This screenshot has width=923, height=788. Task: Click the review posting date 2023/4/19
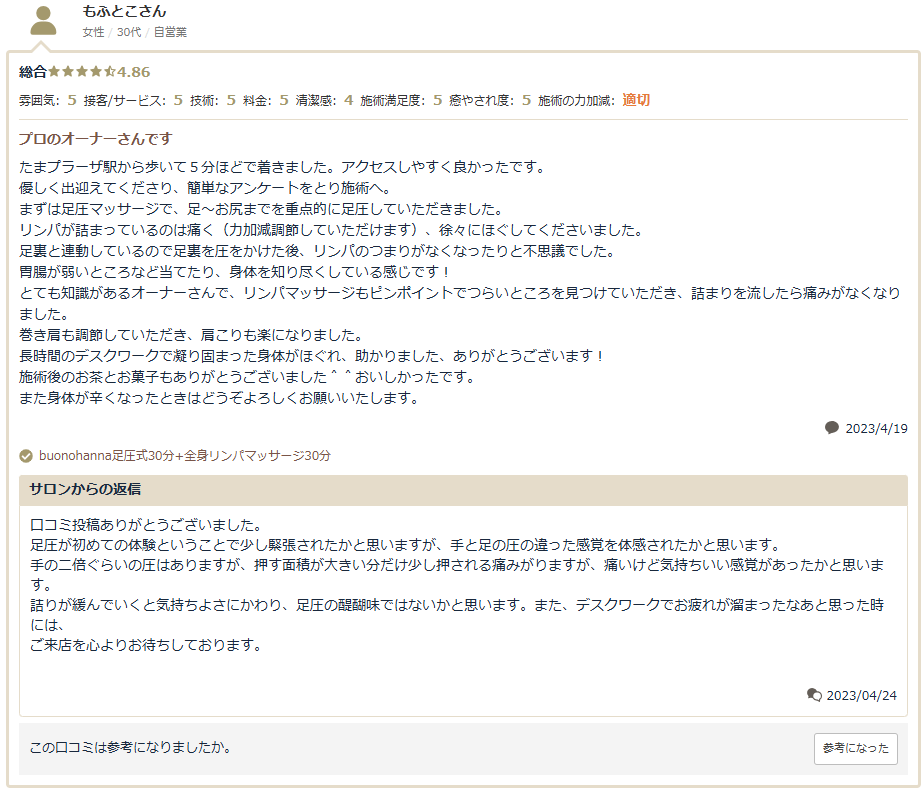pyautogui.click(x=876, y=428)
